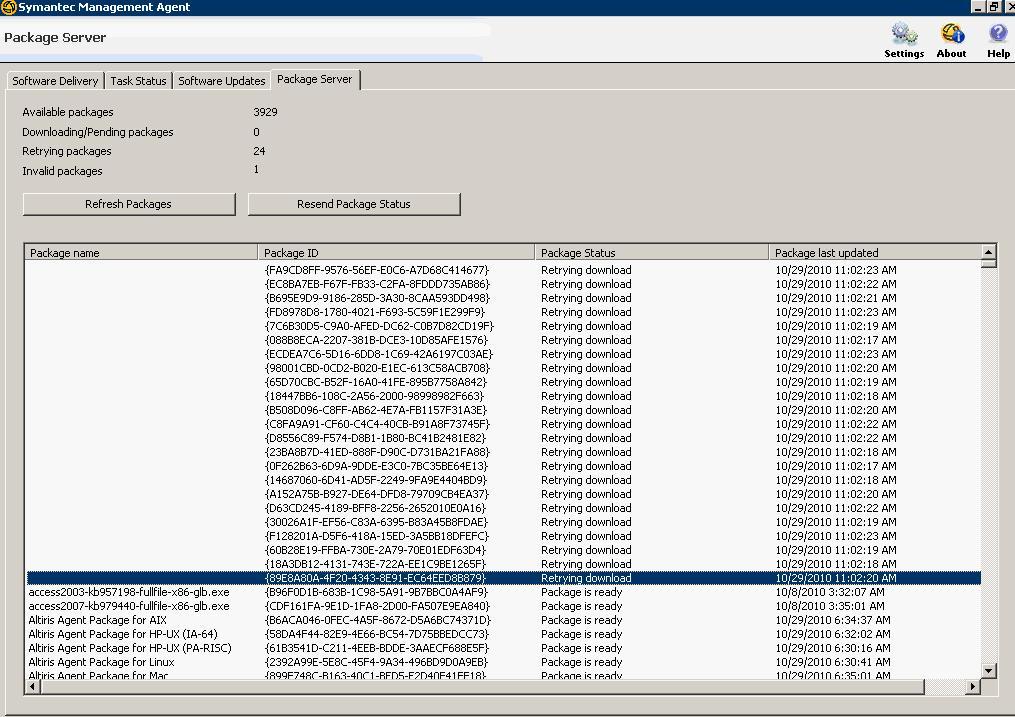Click the Available packages count 3929

pyautogui.click(x=265, y=113)
